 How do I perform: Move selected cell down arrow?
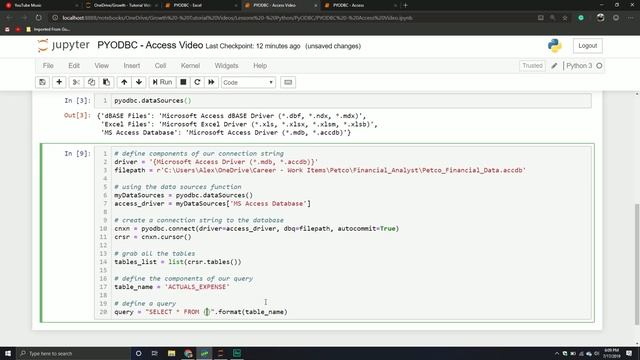[139, 82]
